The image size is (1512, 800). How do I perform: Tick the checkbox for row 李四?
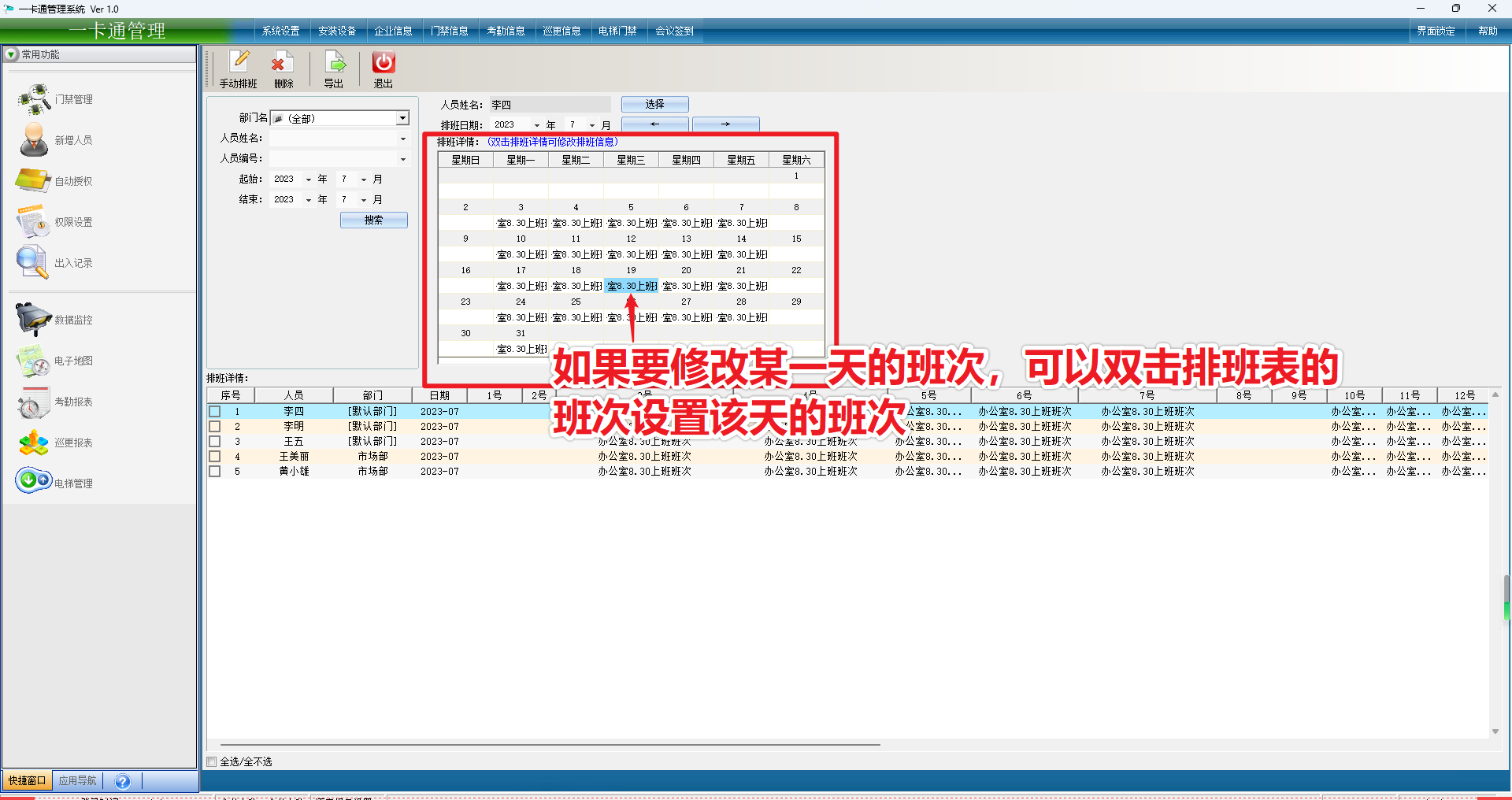click(x=214, y=412)
